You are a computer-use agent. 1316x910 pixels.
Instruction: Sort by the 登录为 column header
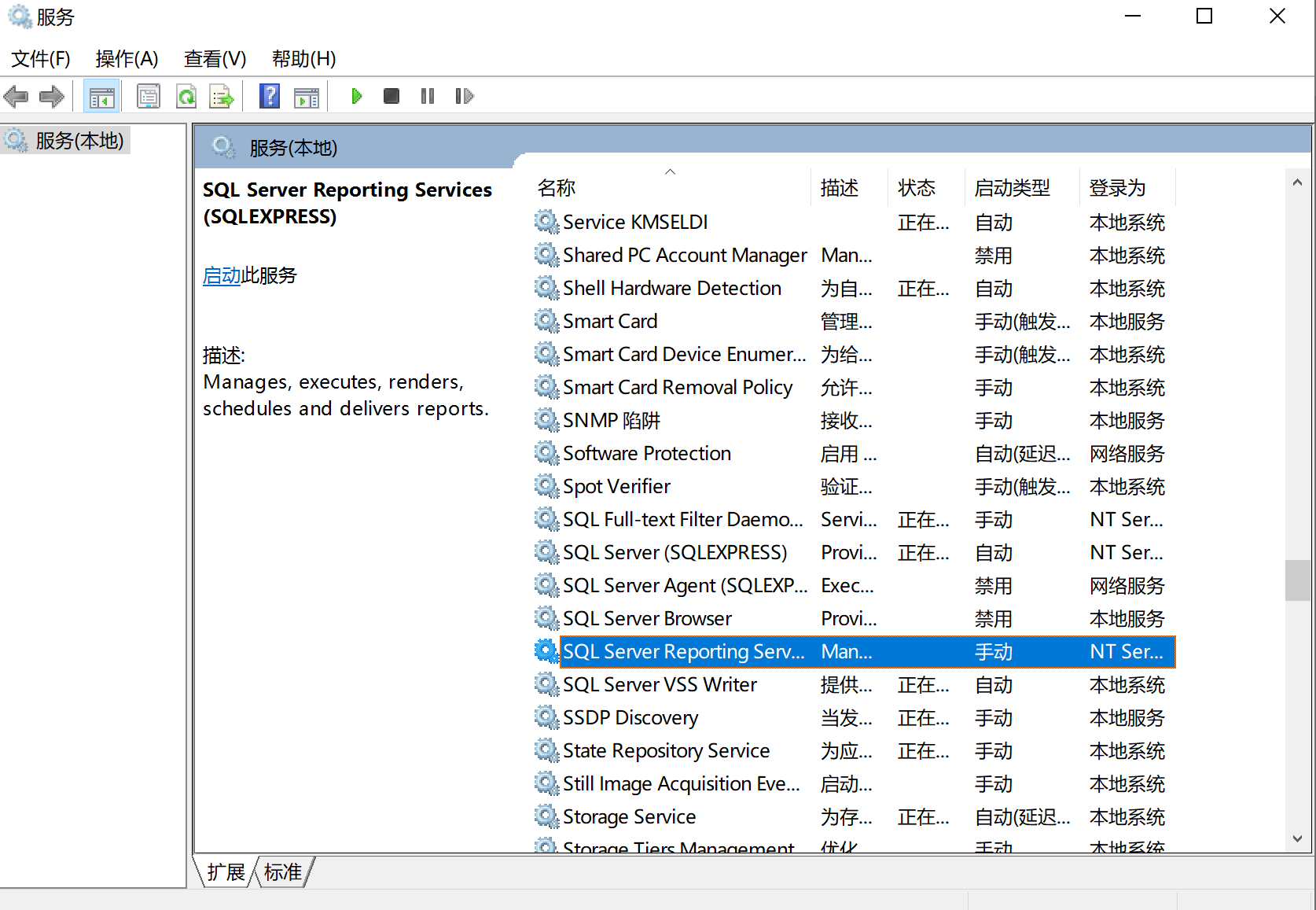click(x=1127, y=188)
